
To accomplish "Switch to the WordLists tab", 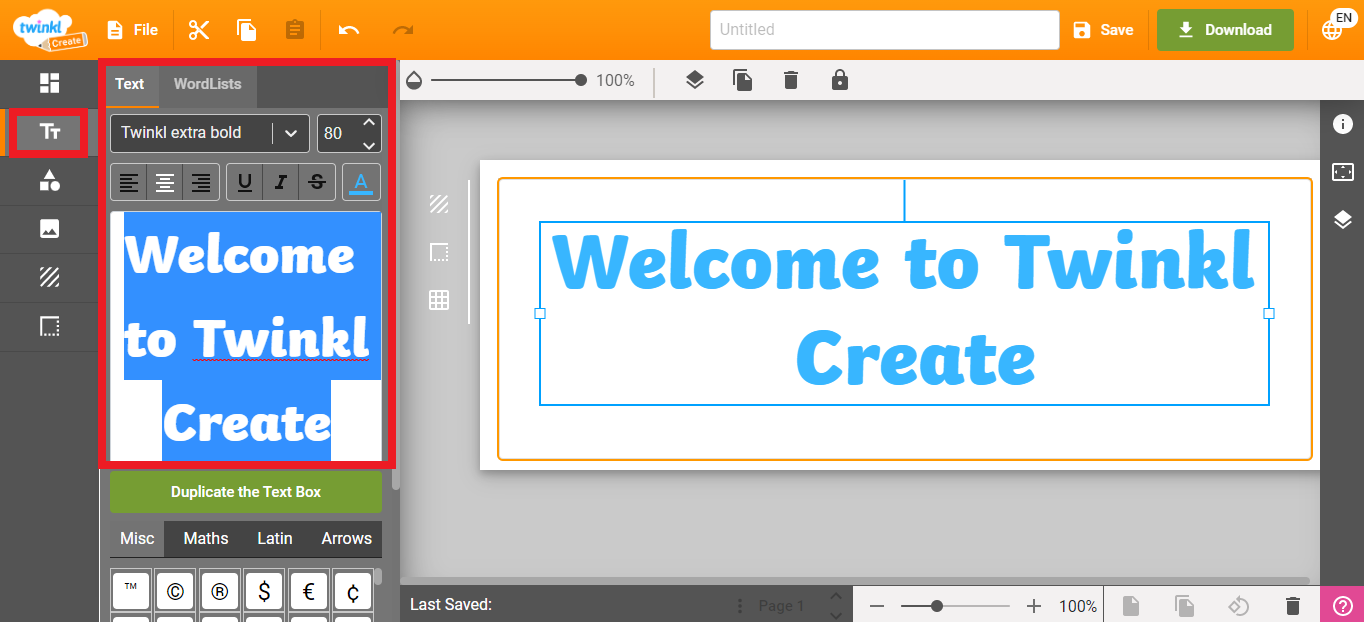I will click(207, 85).
